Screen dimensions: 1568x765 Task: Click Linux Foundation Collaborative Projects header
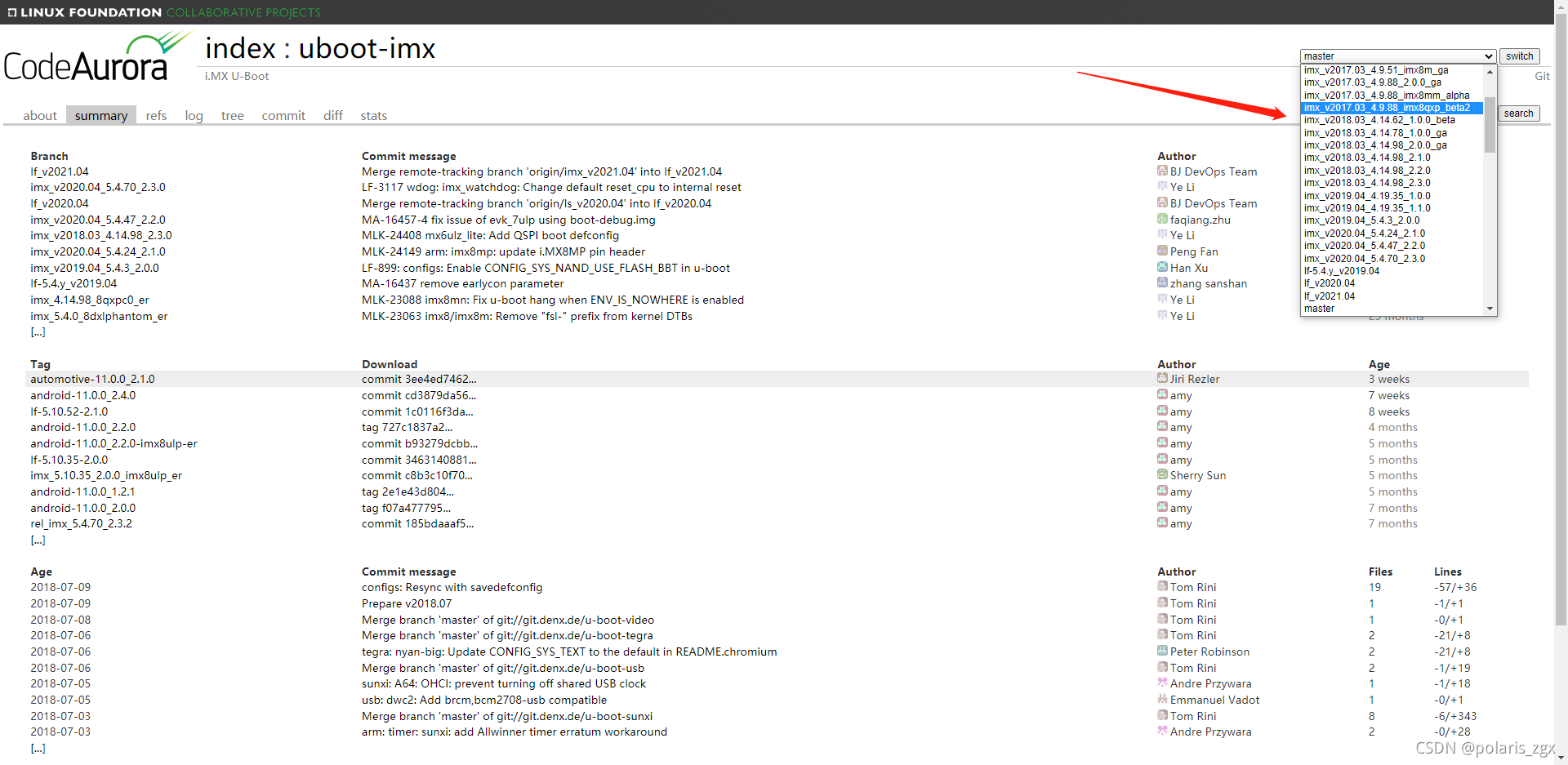pyautogui.click(x=163, y=12)
